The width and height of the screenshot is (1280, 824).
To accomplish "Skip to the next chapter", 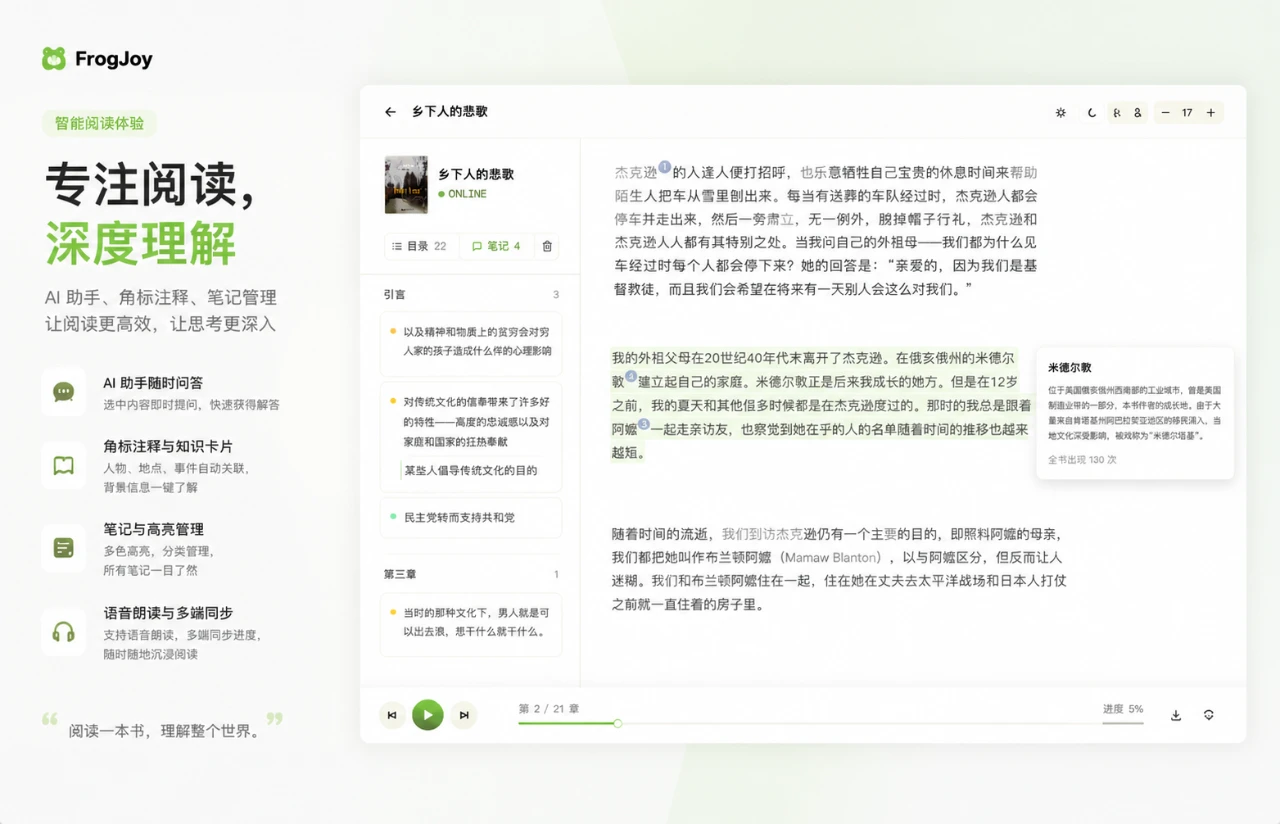I will pyautogui.click(x=464, y=715).
